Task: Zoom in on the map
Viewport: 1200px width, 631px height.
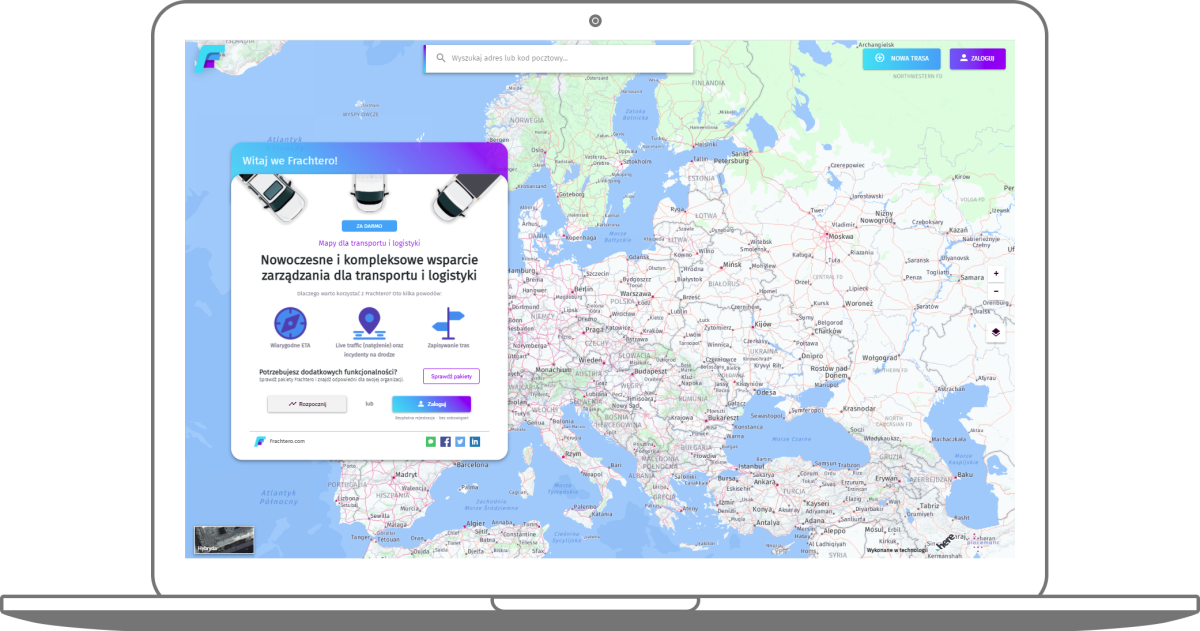Action: [996, 273]
